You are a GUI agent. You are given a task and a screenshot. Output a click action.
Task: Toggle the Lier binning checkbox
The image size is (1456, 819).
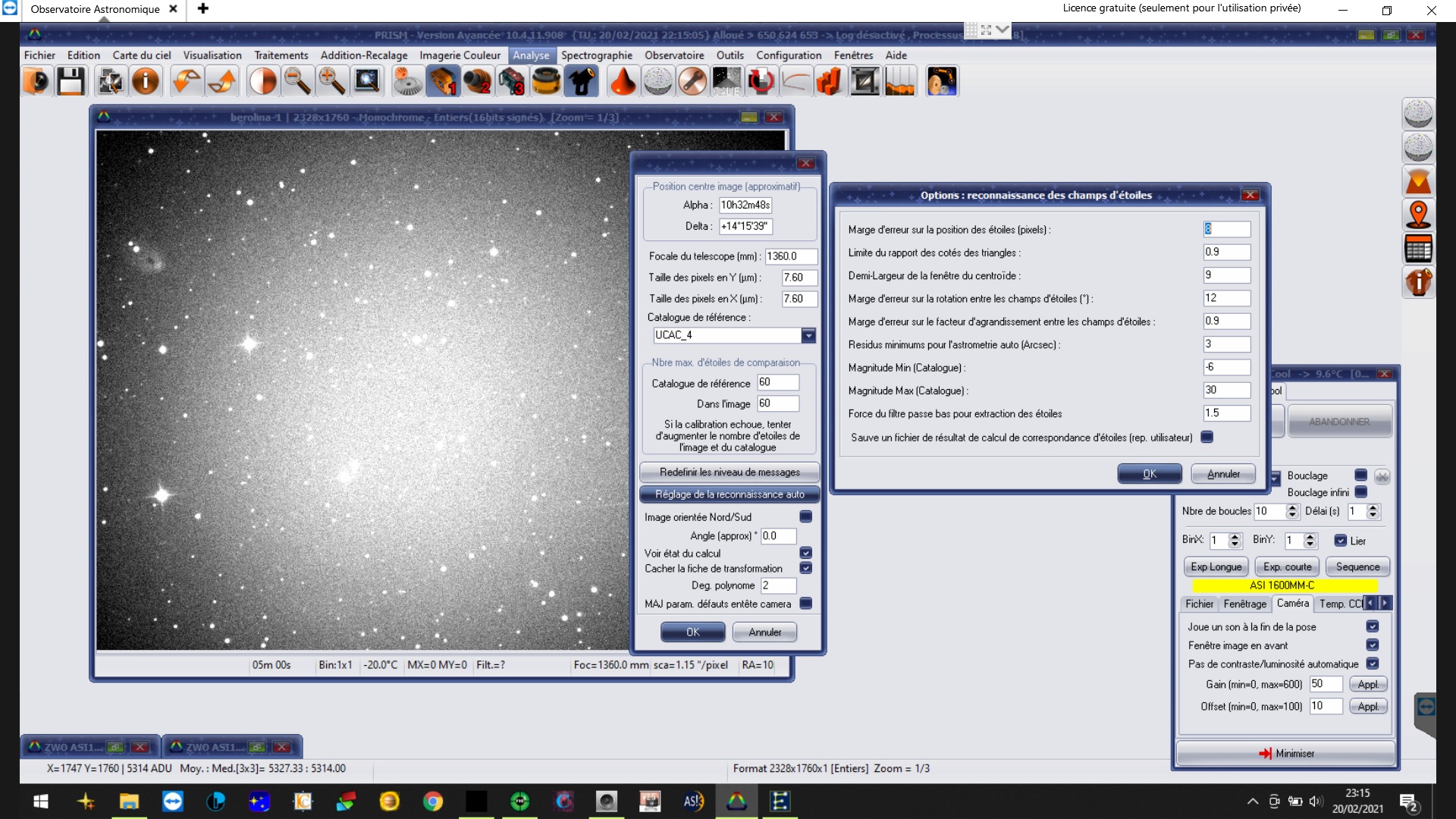[x=1341, y=541]
